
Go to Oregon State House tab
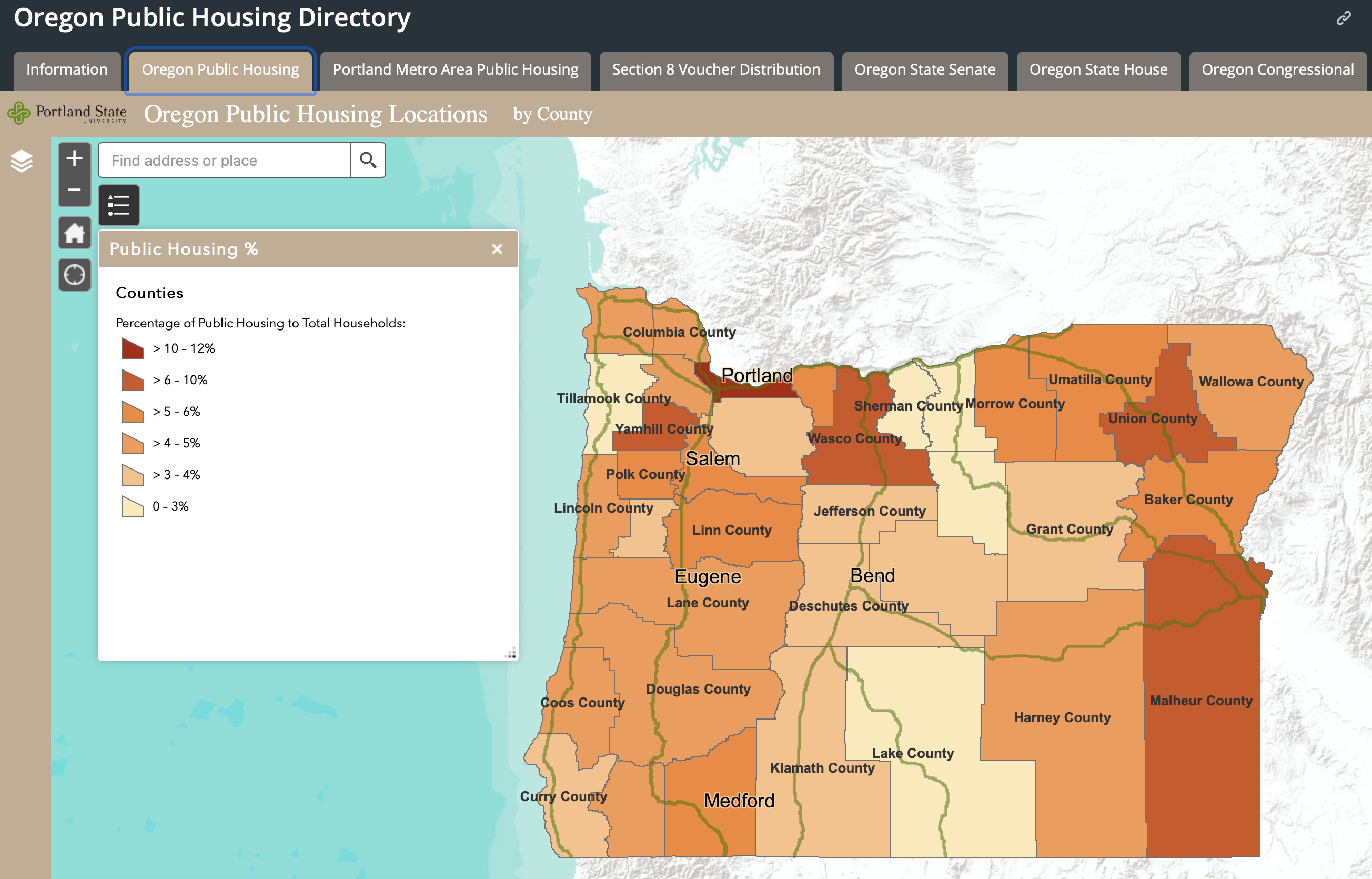click(x=1098, y=69)
